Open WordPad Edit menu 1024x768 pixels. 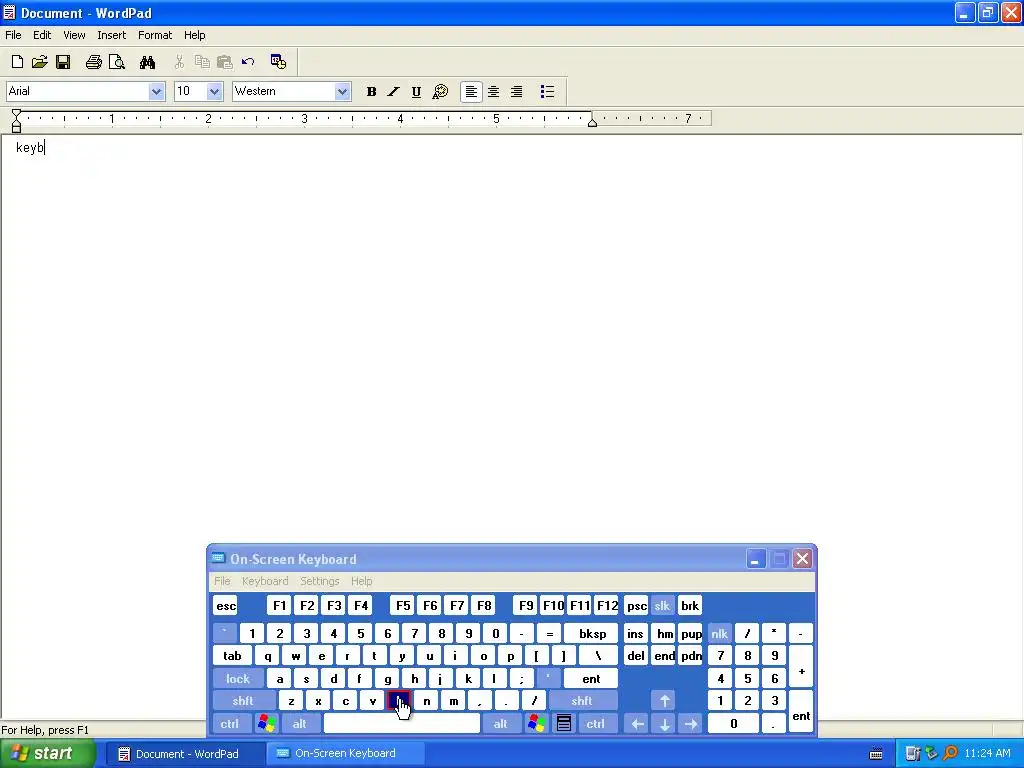pos(42,35)
